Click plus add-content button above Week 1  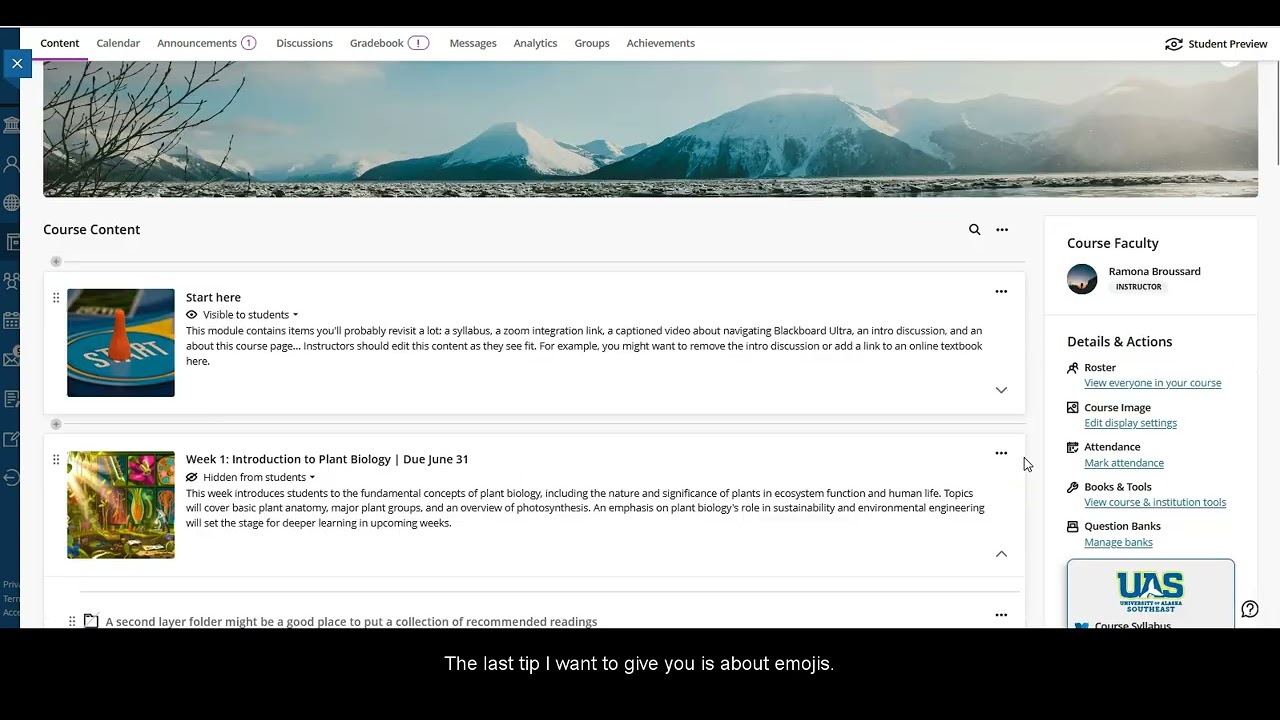tap(56, 423)
